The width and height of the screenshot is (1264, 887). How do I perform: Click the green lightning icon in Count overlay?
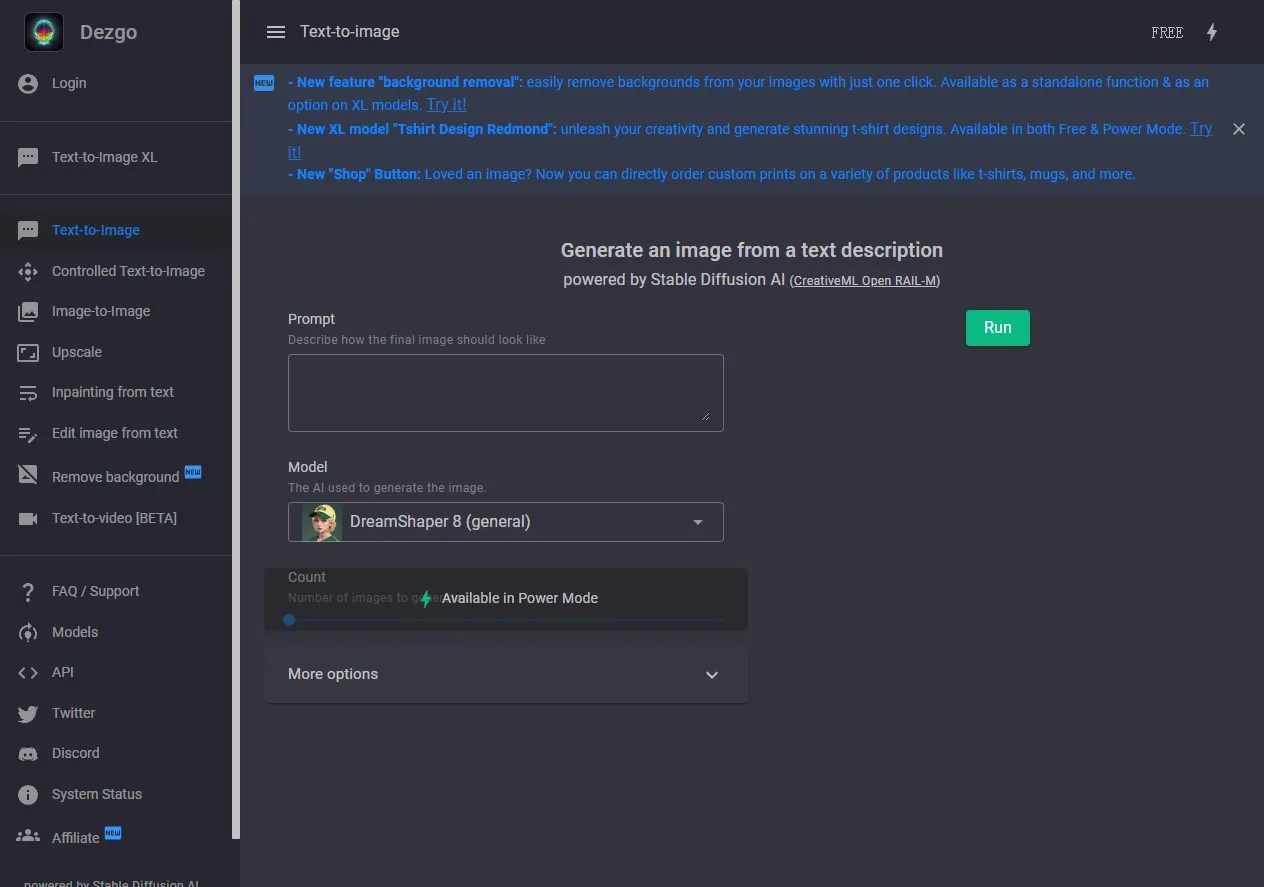[x=426, y=598]
